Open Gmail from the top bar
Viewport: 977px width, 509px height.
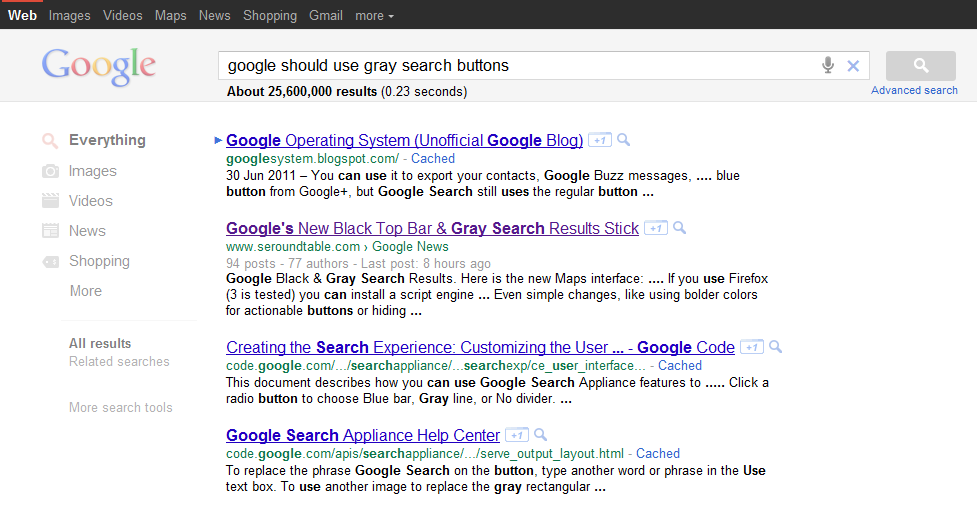326,16
